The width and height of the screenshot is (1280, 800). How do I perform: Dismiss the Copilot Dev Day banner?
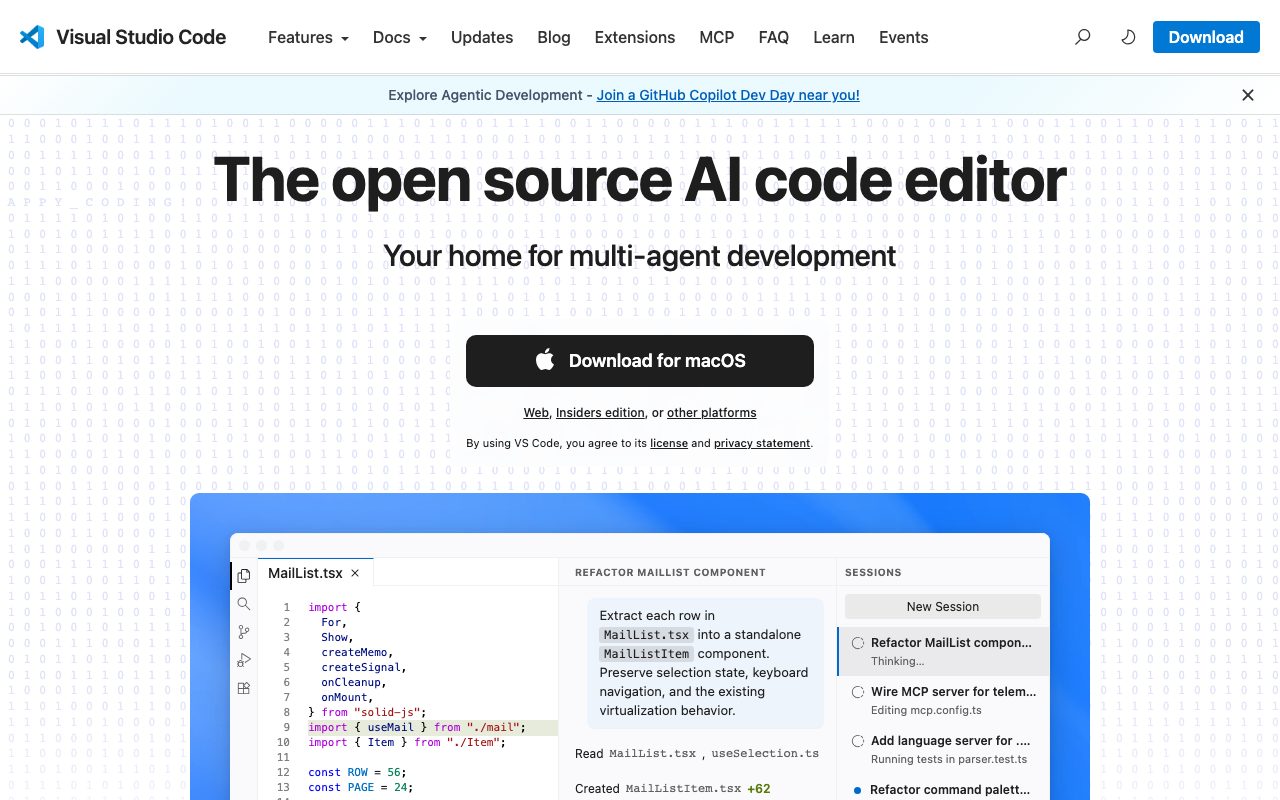click(x=1247, y=95)
